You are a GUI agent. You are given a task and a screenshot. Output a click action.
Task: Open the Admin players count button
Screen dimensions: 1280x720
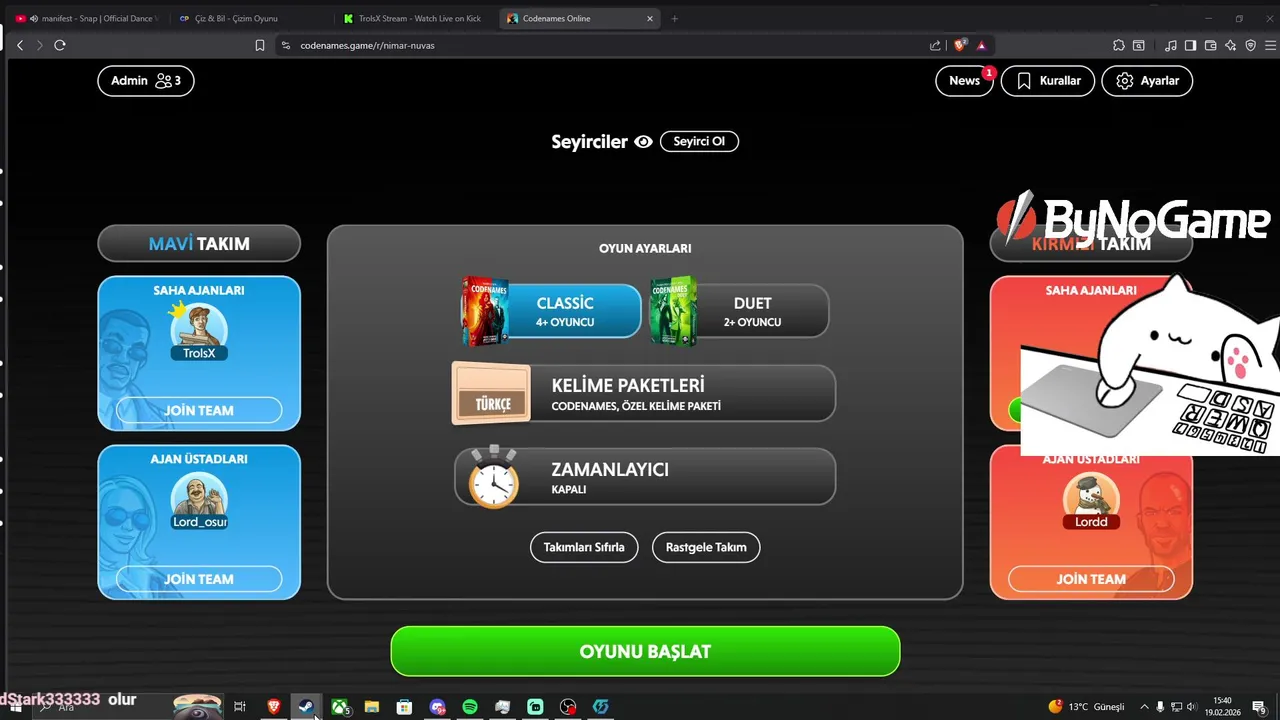tap(146, 81)
